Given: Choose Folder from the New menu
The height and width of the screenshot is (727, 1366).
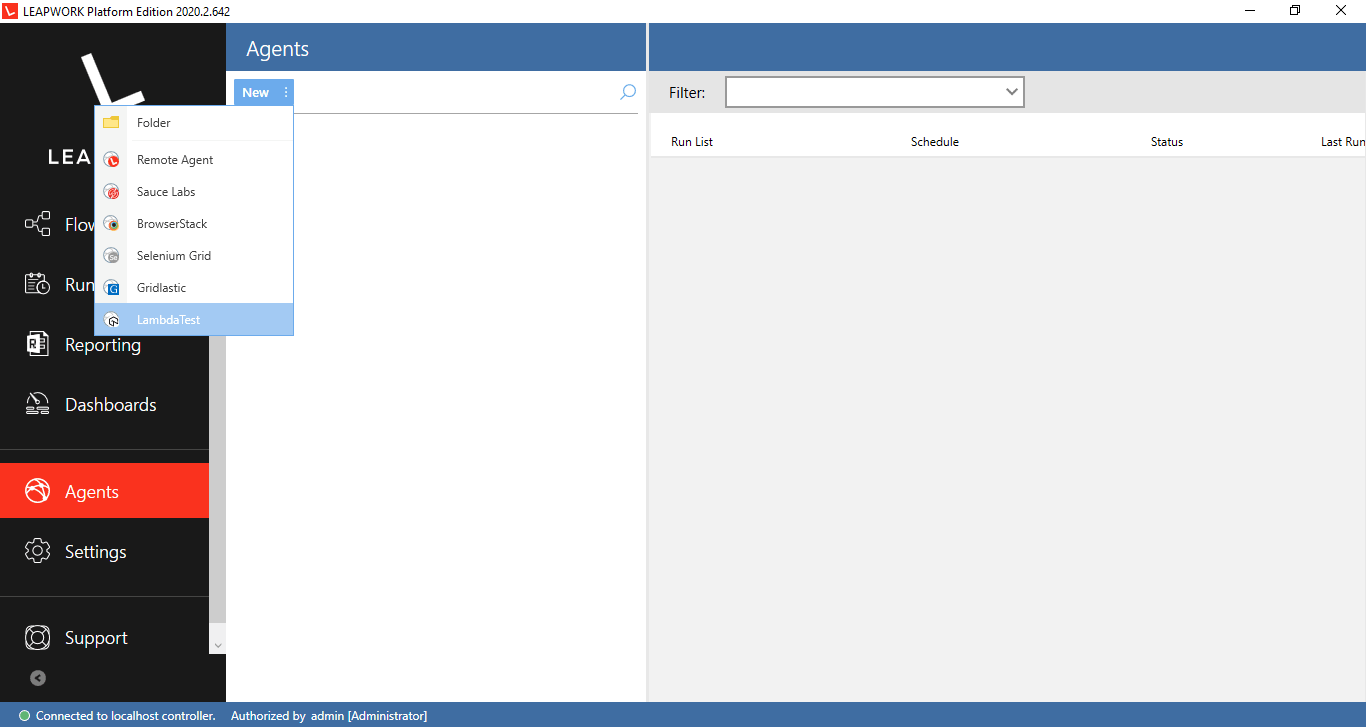Looking at the screenshot, I should 154,123.
